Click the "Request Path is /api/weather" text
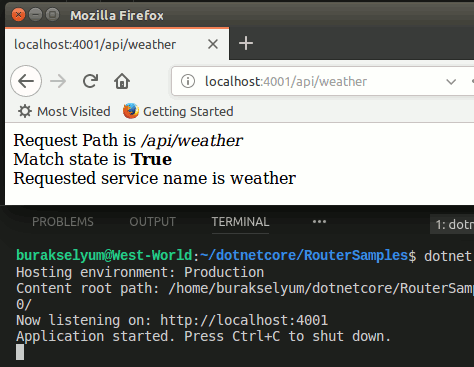Screen dimensions: 474x367 (x=128, y=140)
